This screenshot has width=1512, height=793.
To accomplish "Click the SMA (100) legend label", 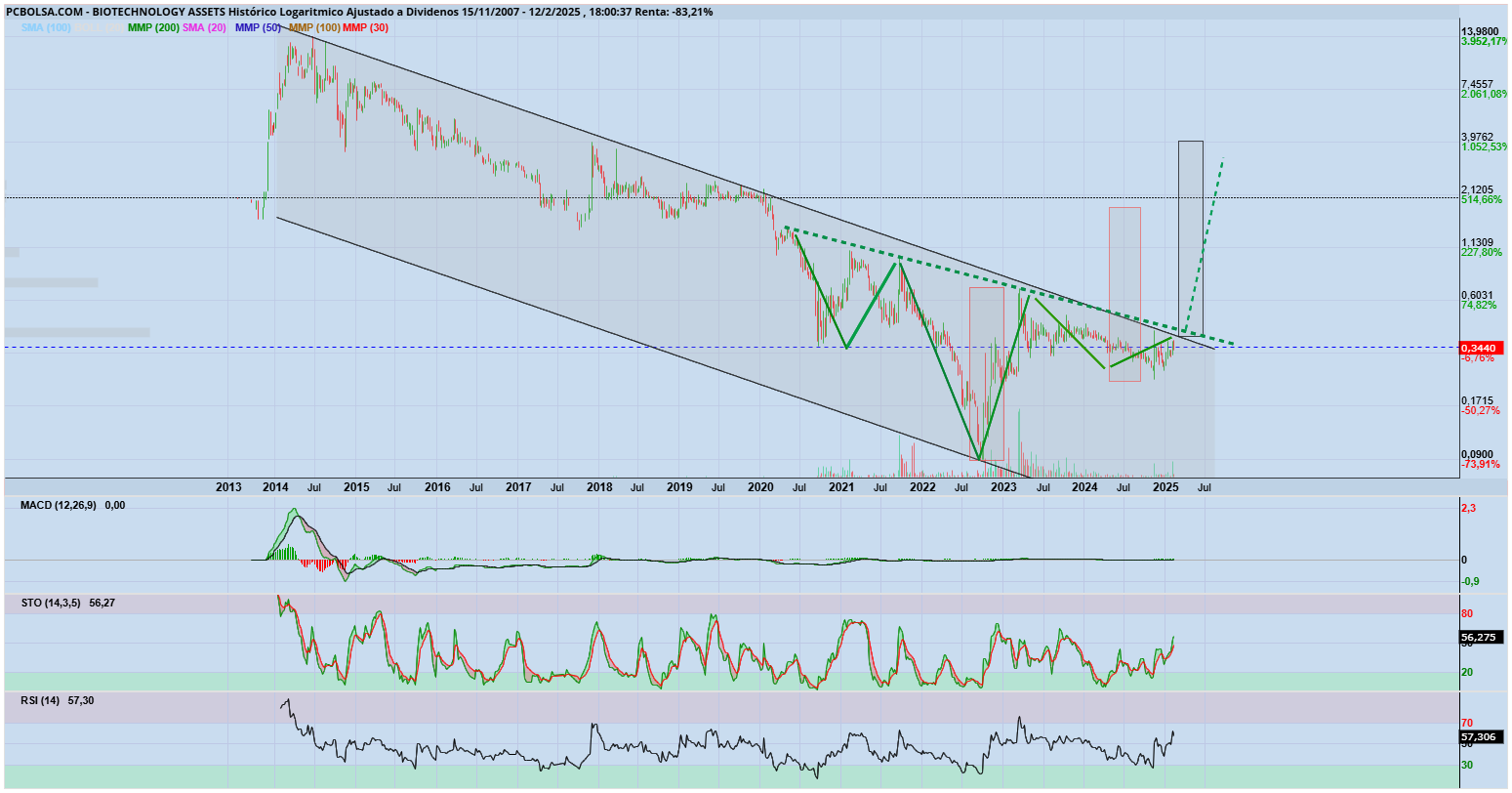I will pos(46,27).
